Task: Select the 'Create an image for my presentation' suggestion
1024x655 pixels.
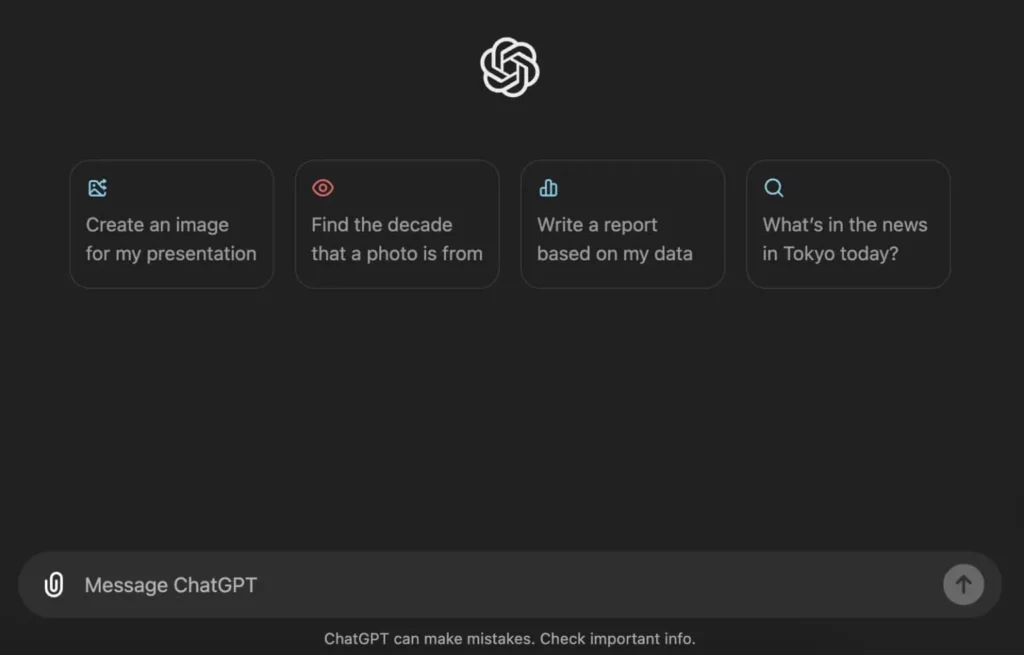Action: pyautogui.click(x=171, y=225)
